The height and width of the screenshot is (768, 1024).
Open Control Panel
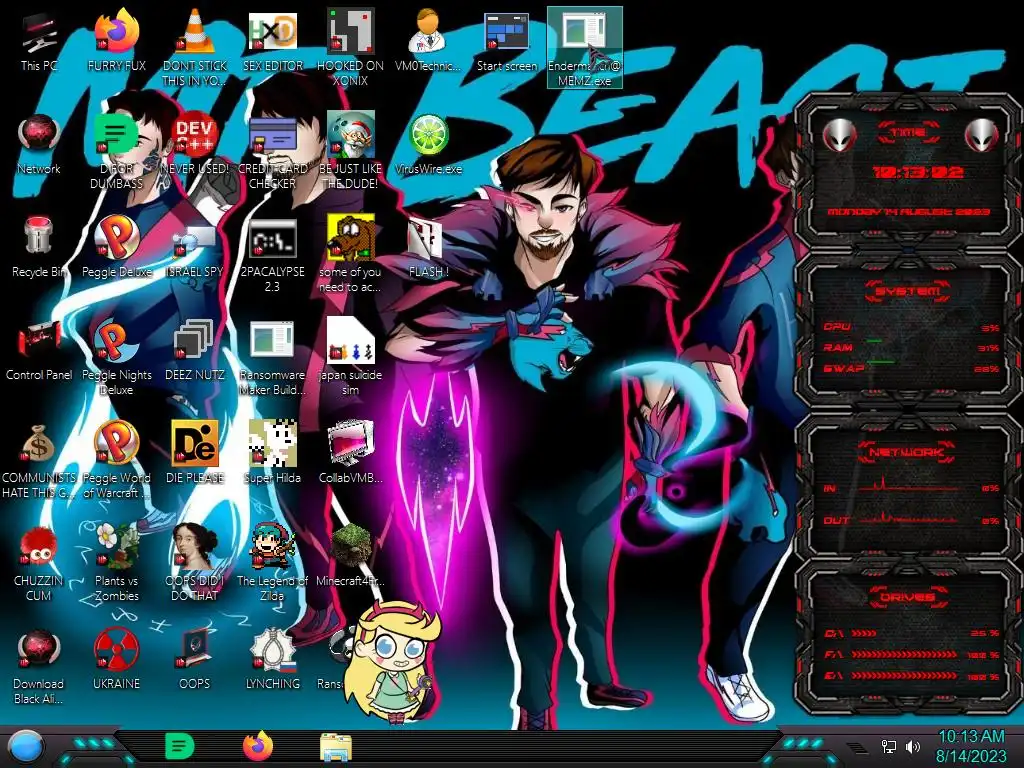39,351
